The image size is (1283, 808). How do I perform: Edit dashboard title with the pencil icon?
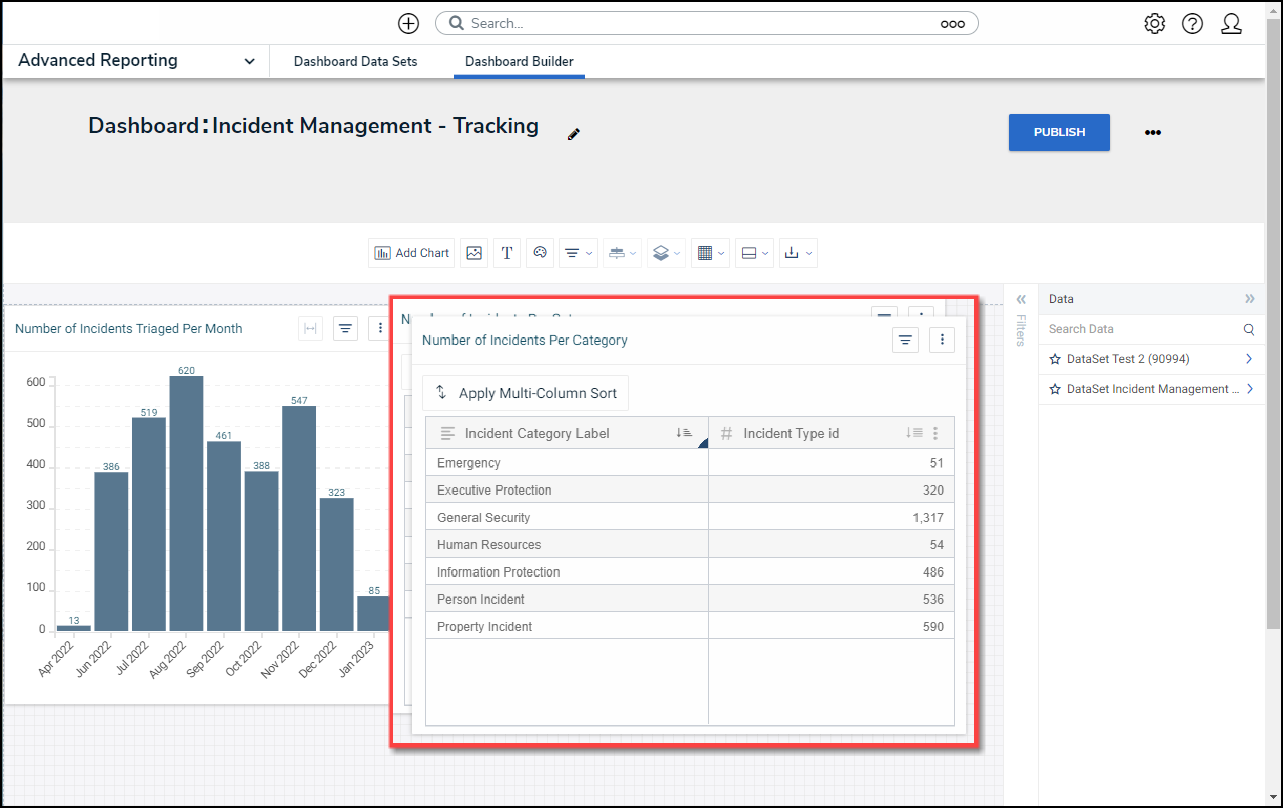point(574,134)
